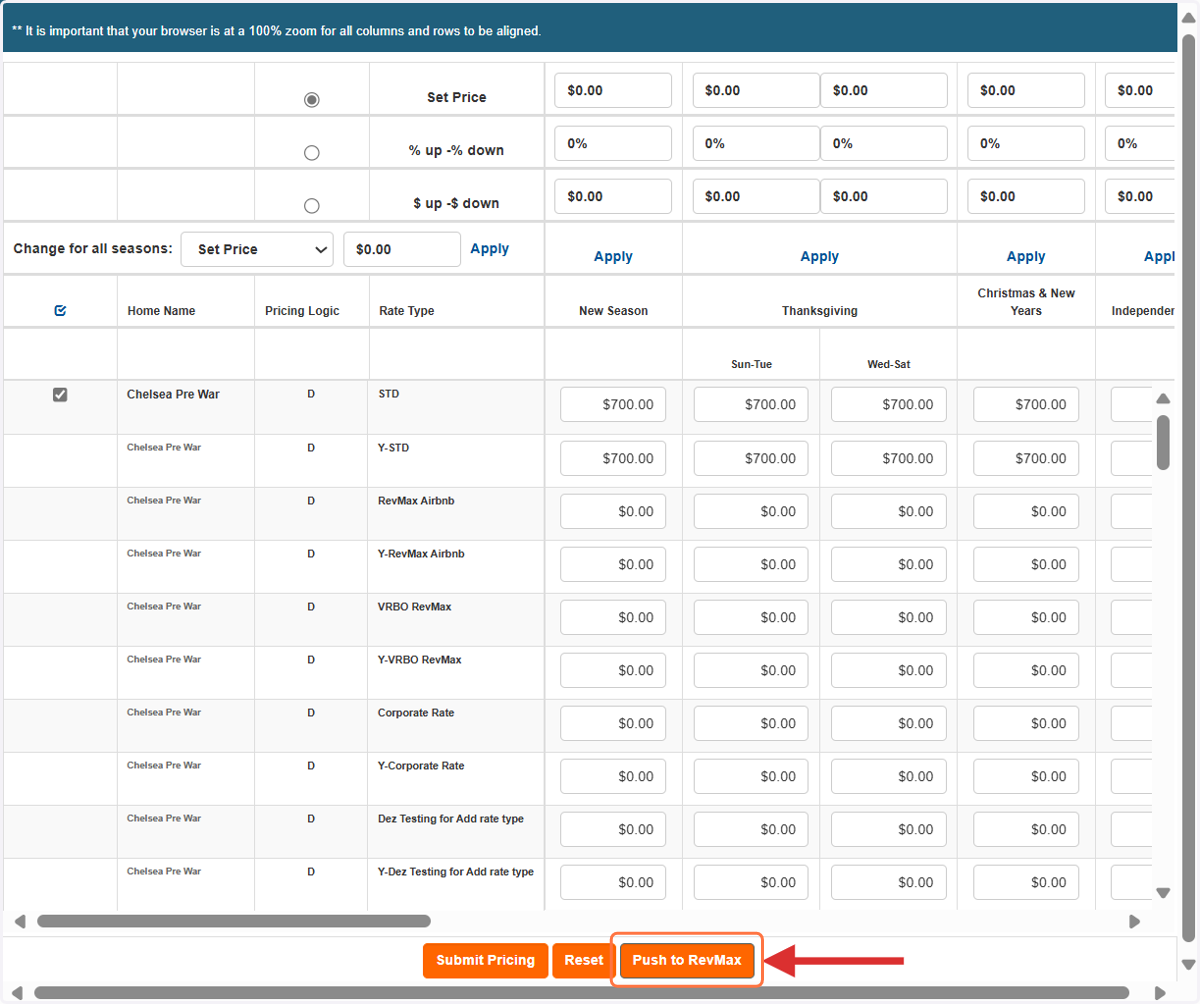
Task: Click the Push to RevMax button
Action: (687, 960)
